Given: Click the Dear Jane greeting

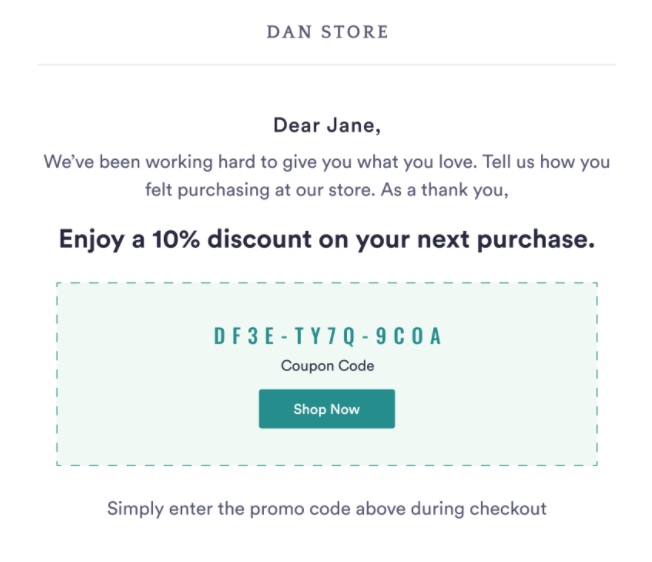Looking at the screenshot, I should click(x=327, y=126).
